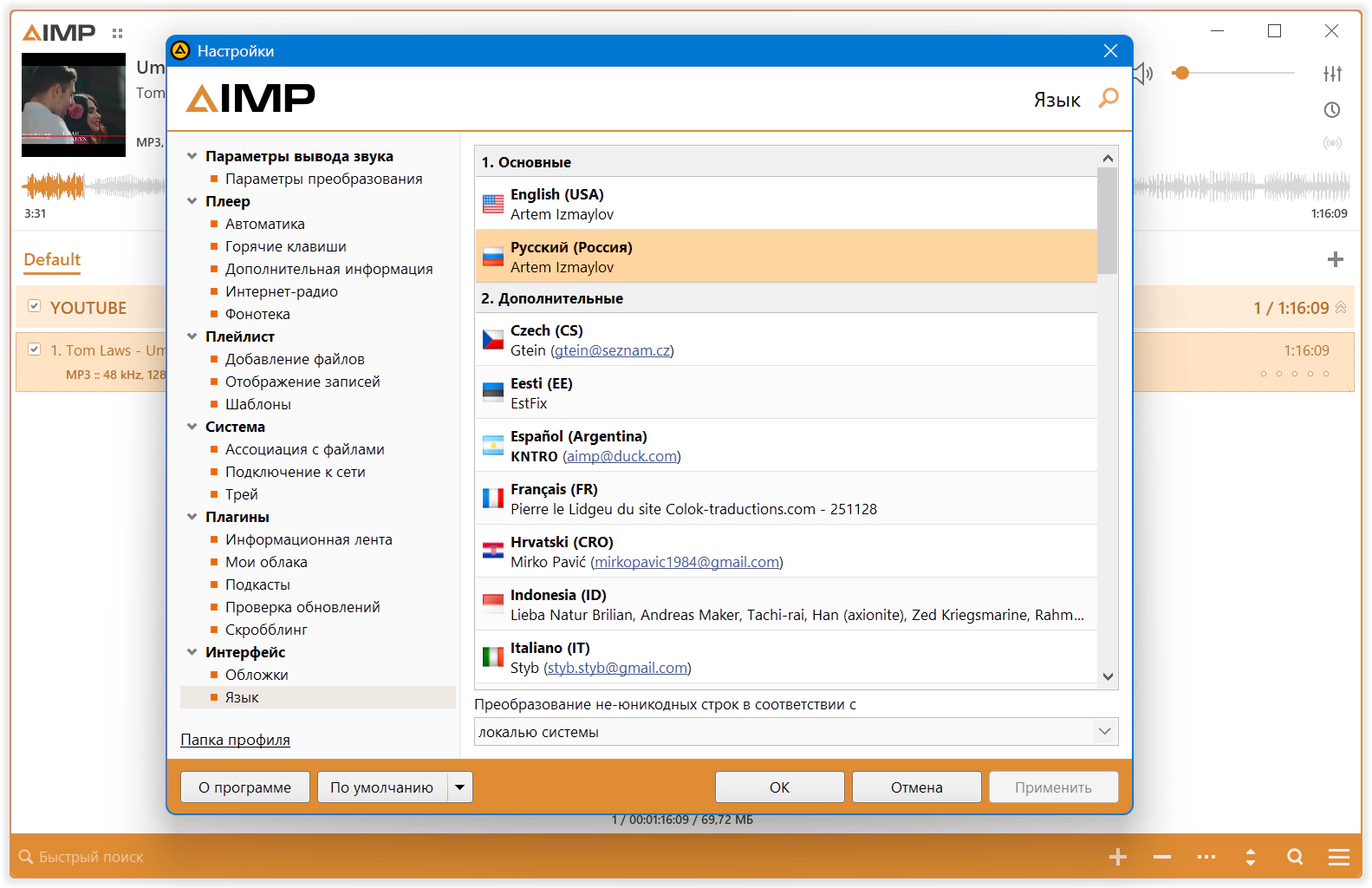Click the French flag icon

coord(493,499)
